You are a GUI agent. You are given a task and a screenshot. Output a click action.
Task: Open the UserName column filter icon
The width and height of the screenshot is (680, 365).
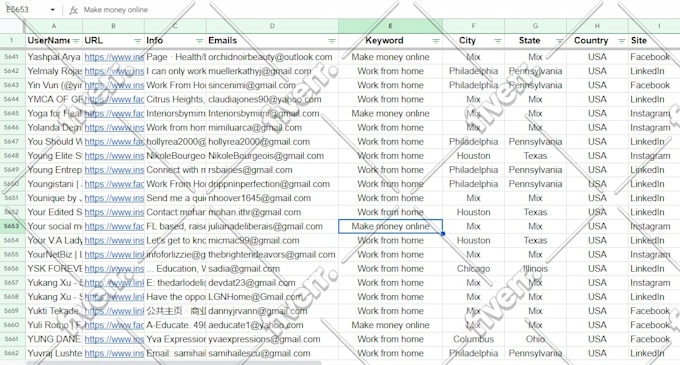pyautogui.click(x=76, y=41)
